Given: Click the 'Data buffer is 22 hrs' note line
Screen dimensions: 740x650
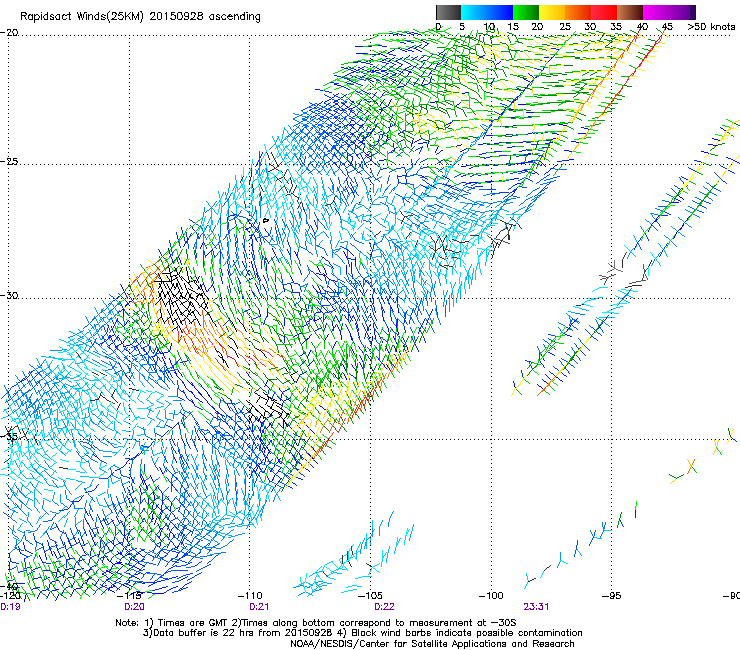Looking at the screenshot, I should click(362, 633).
